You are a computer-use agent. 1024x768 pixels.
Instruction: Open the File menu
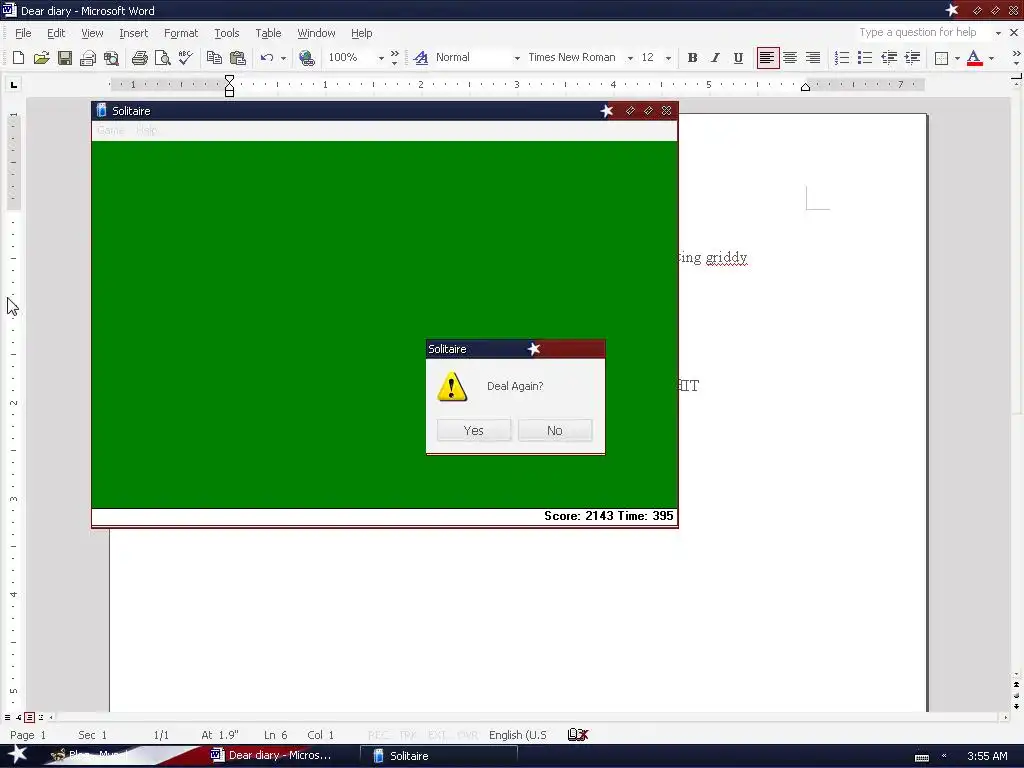[x=23, y=33]
